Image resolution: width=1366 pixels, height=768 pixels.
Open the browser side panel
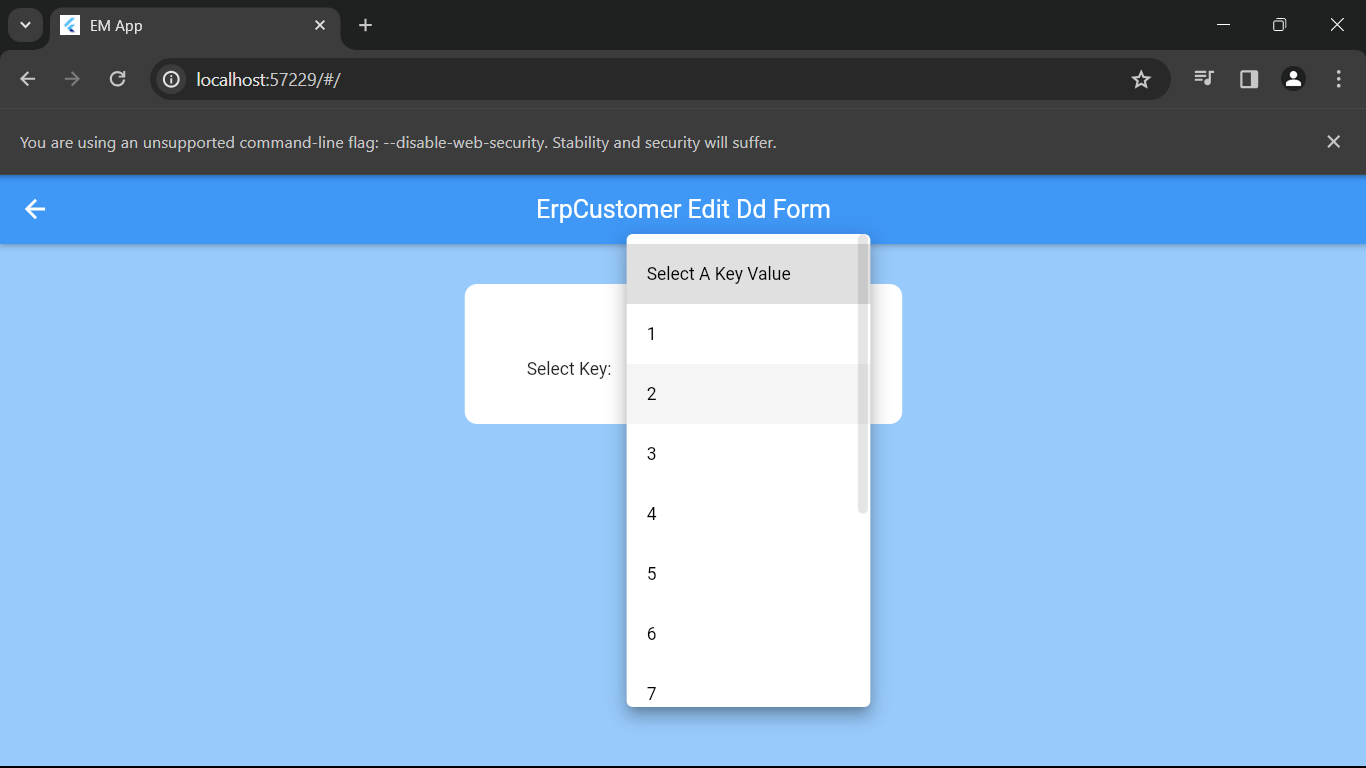click(x=1249, y=79)
